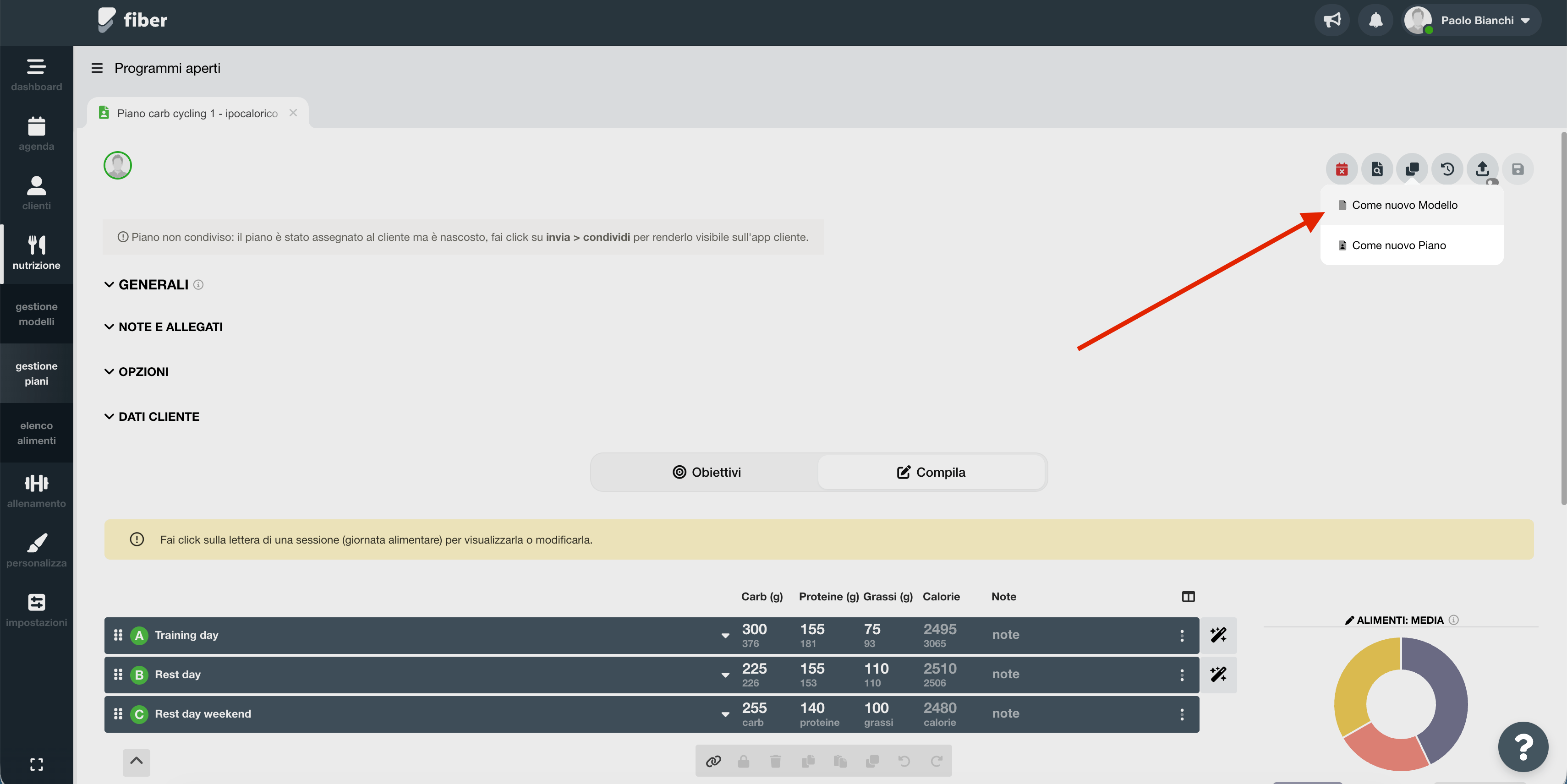Image resolution: width=1567 pixels, height=784 pixels.
Task: Open allenamento section in sidebar
Action: [x=36, y=492]
